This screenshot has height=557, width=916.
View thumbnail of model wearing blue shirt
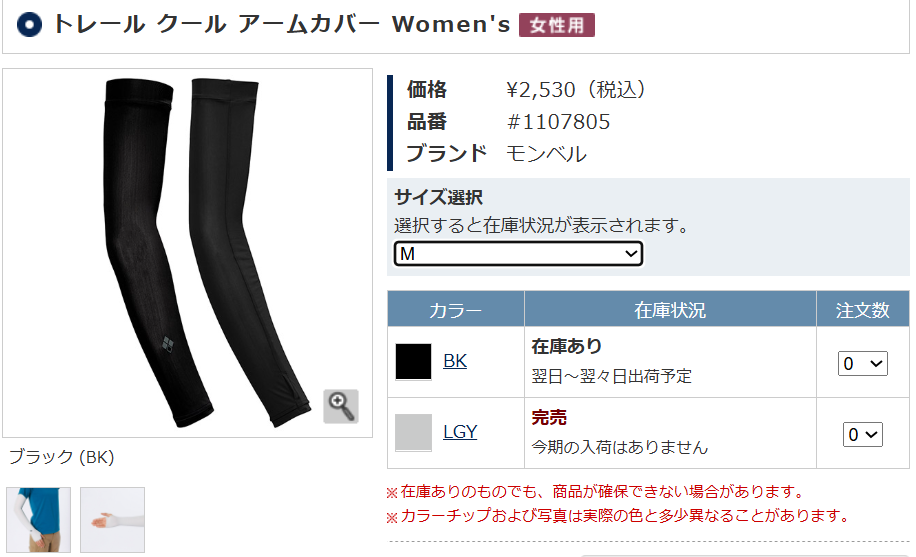tap(39, 520)
